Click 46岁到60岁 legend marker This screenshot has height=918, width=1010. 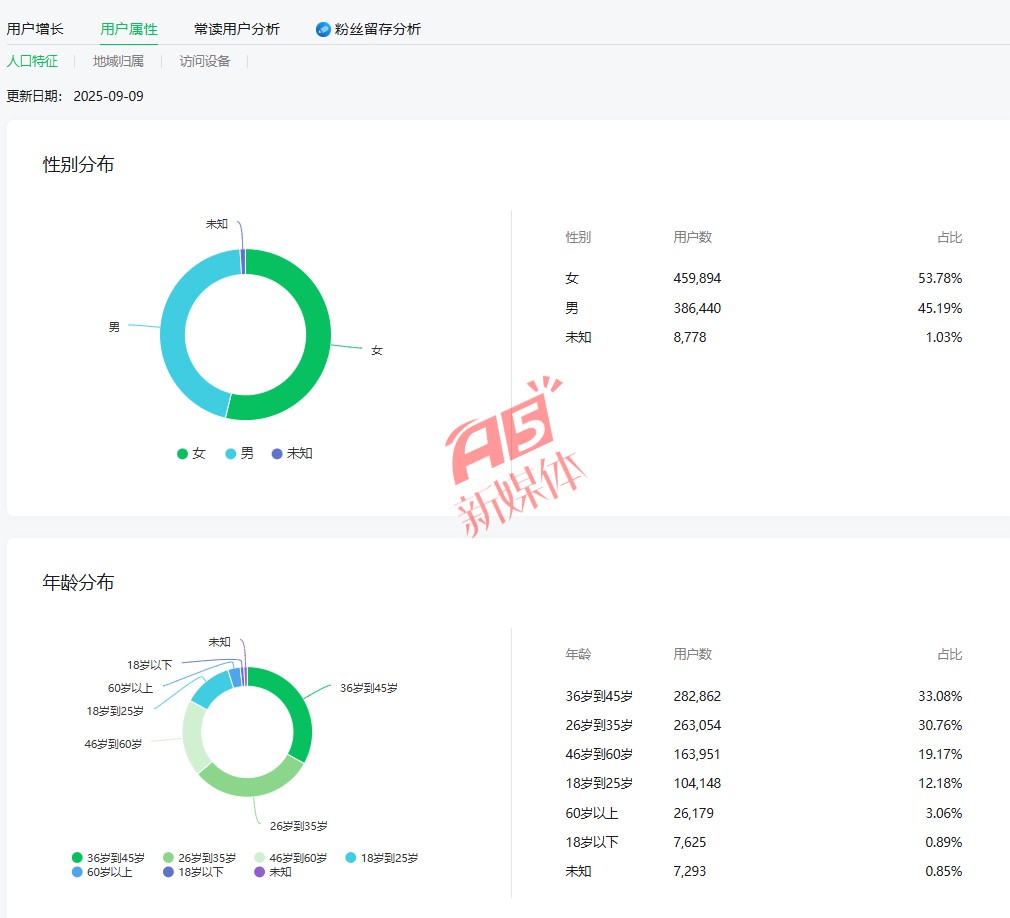(x=260, y=858)
